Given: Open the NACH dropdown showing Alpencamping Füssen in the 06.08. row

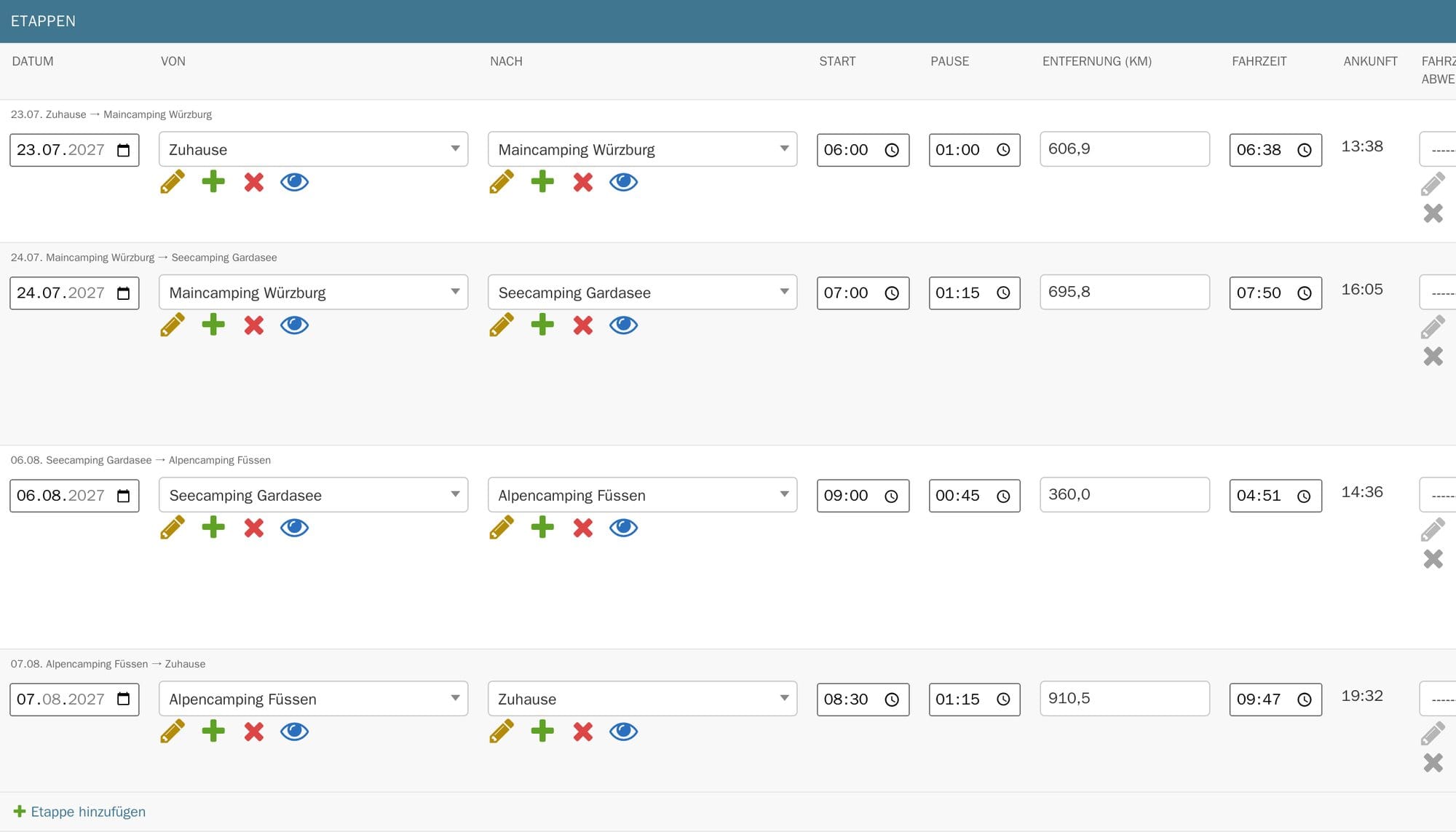Looking at the screenshot, I should 643,495.
